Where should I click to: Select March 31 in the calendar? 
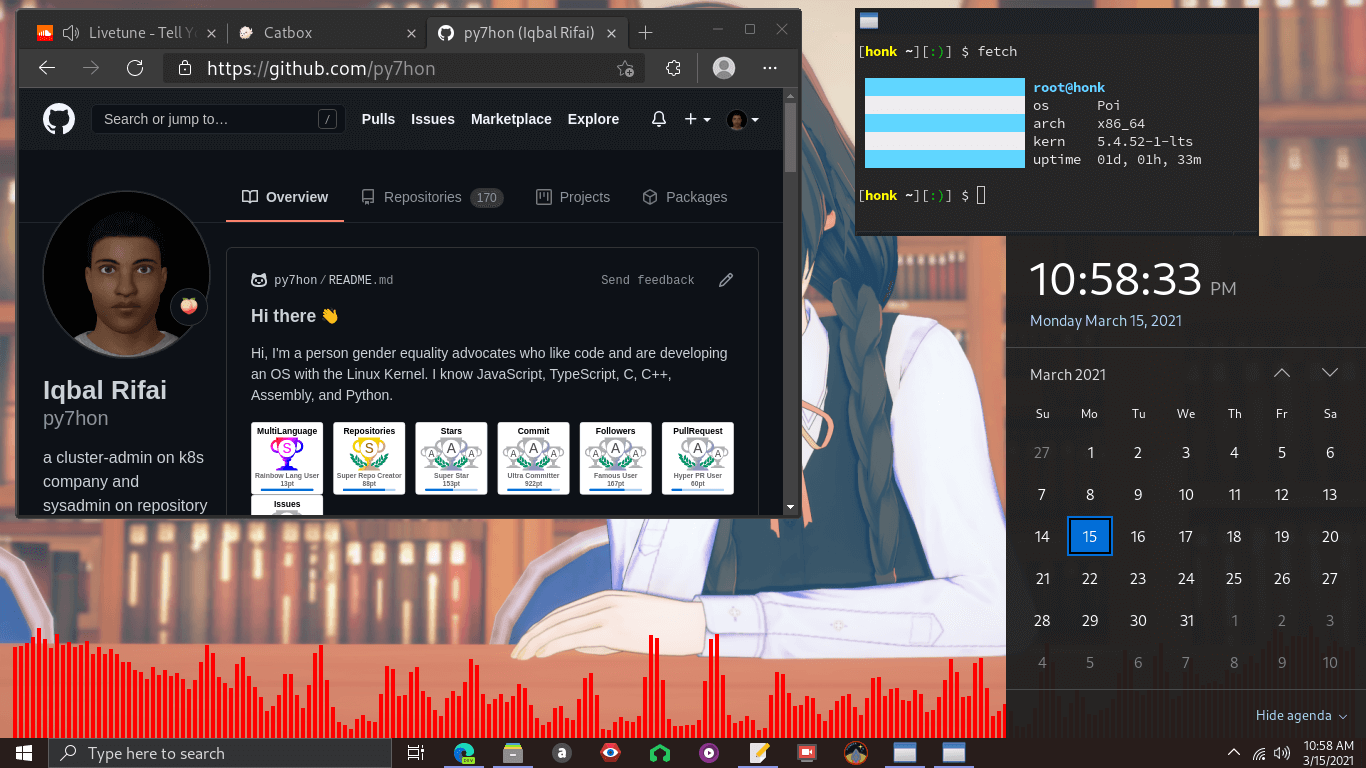tap(1186, 620)
